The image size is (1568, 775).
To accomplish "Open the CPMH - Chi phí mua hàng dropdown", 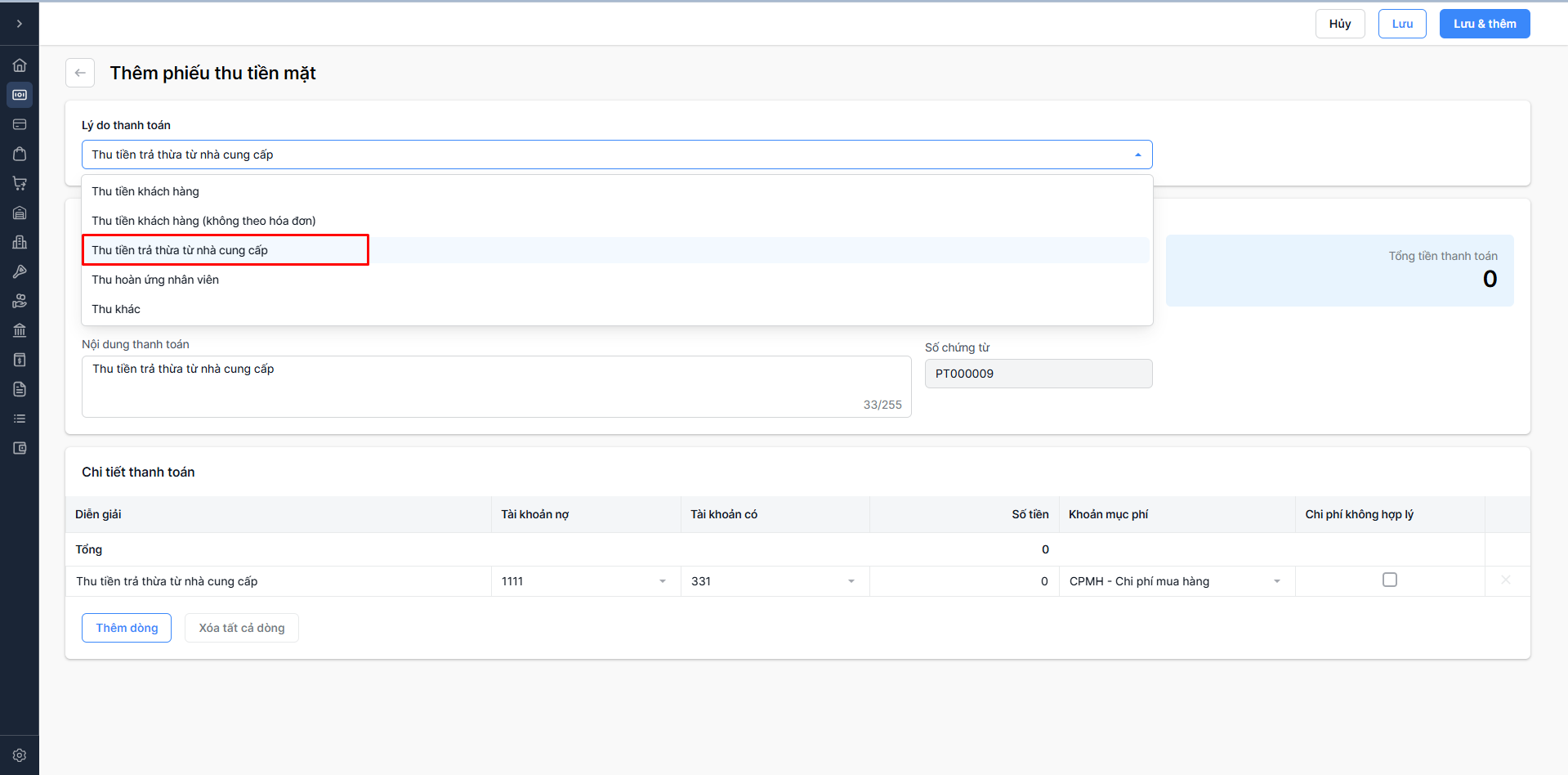I will pos(1276,581).
